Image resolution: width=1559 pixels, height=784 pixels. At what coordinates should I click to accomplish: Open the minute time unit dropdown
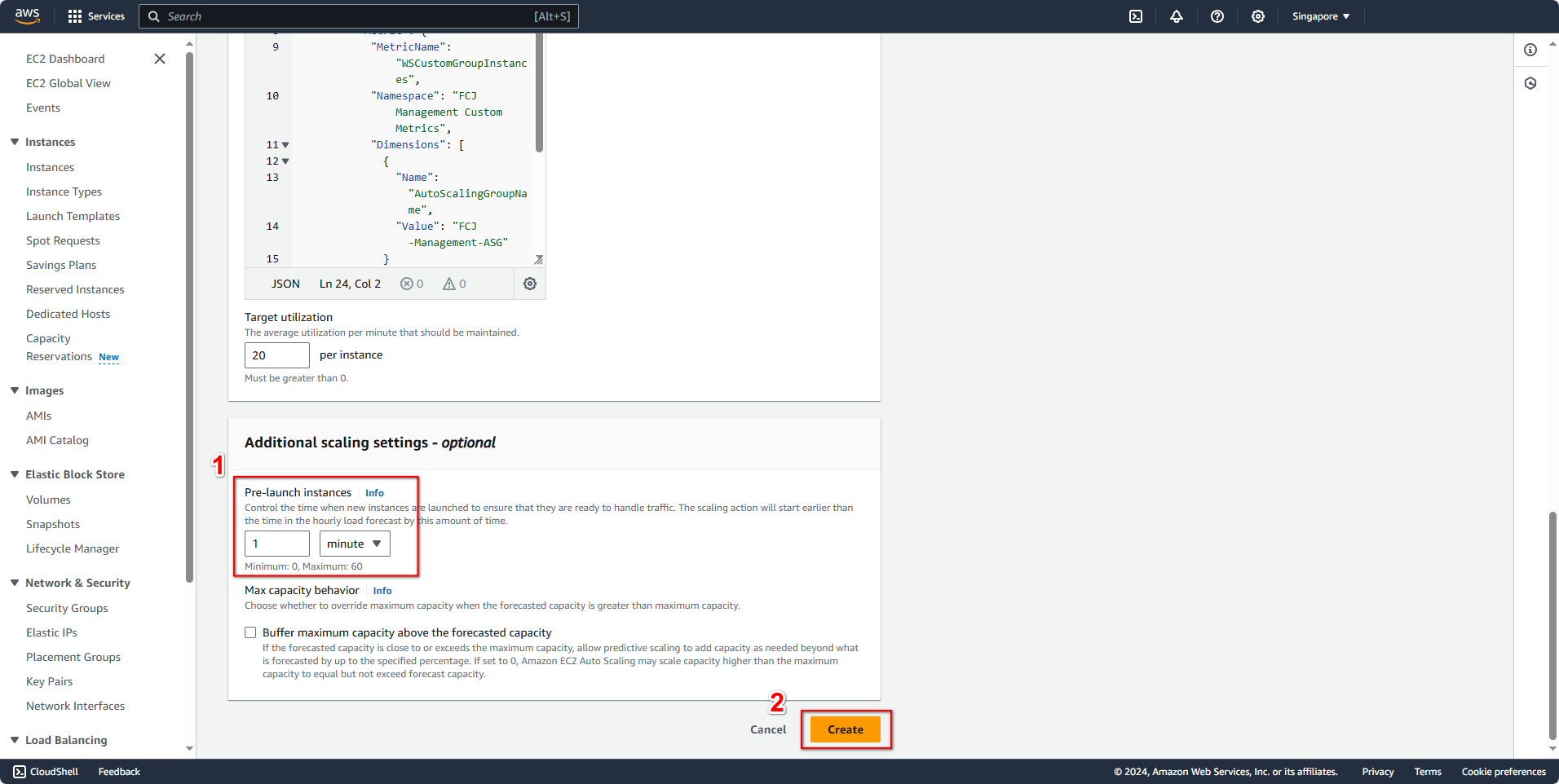(x=355, y=544)
